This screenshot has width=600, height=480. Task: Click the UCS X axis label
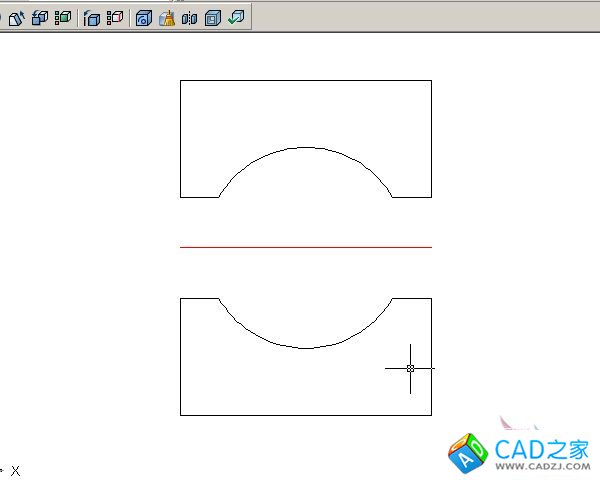(15, 470)
